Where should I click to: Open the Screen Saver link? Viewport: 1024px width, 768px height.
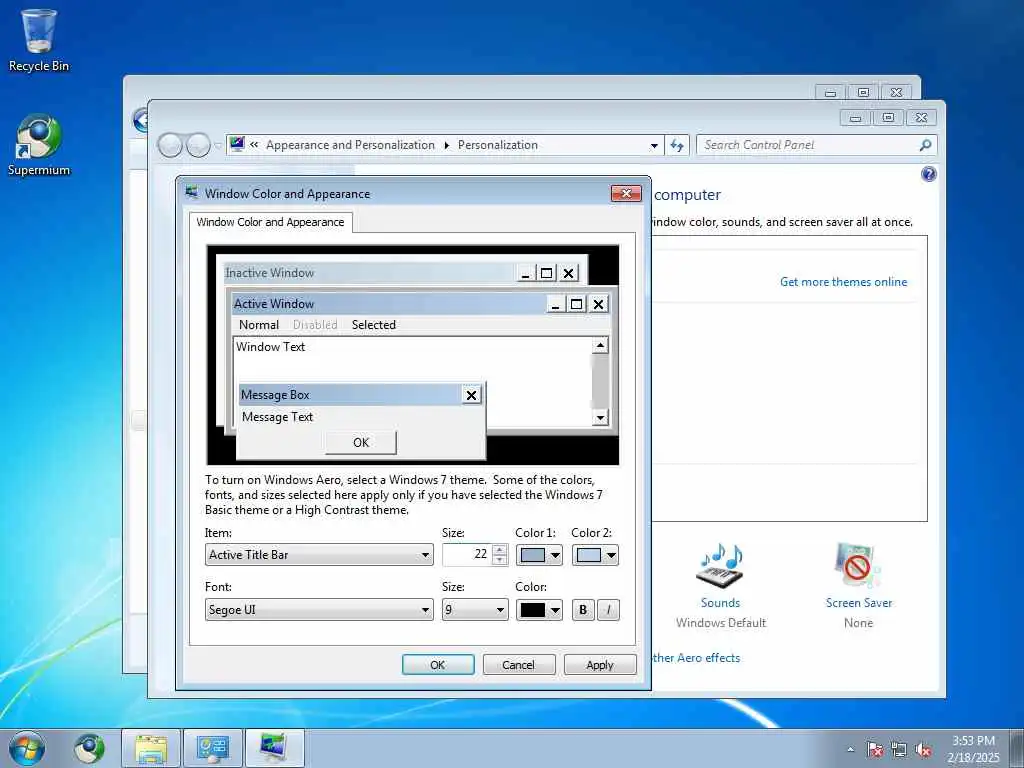point(858,603)
